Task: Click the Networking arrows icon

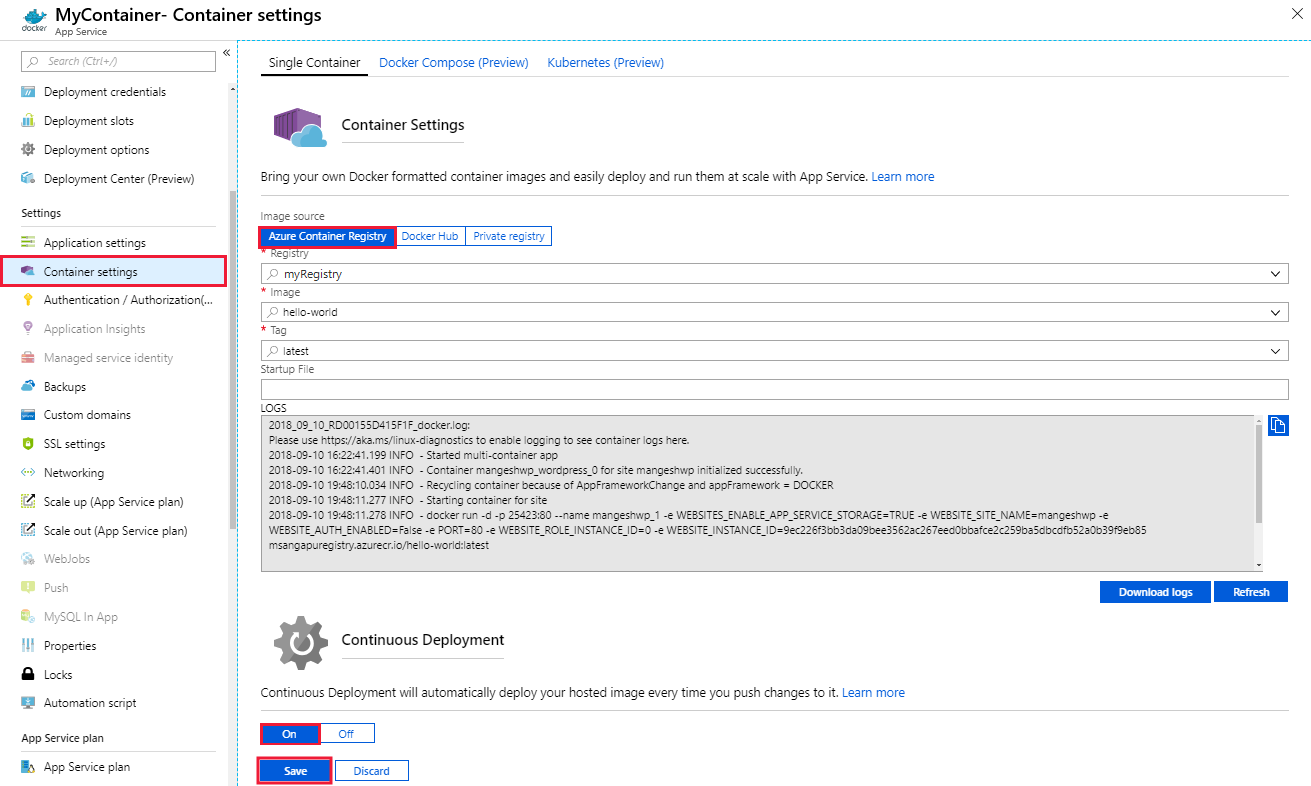Action: (x=28, y=473)
